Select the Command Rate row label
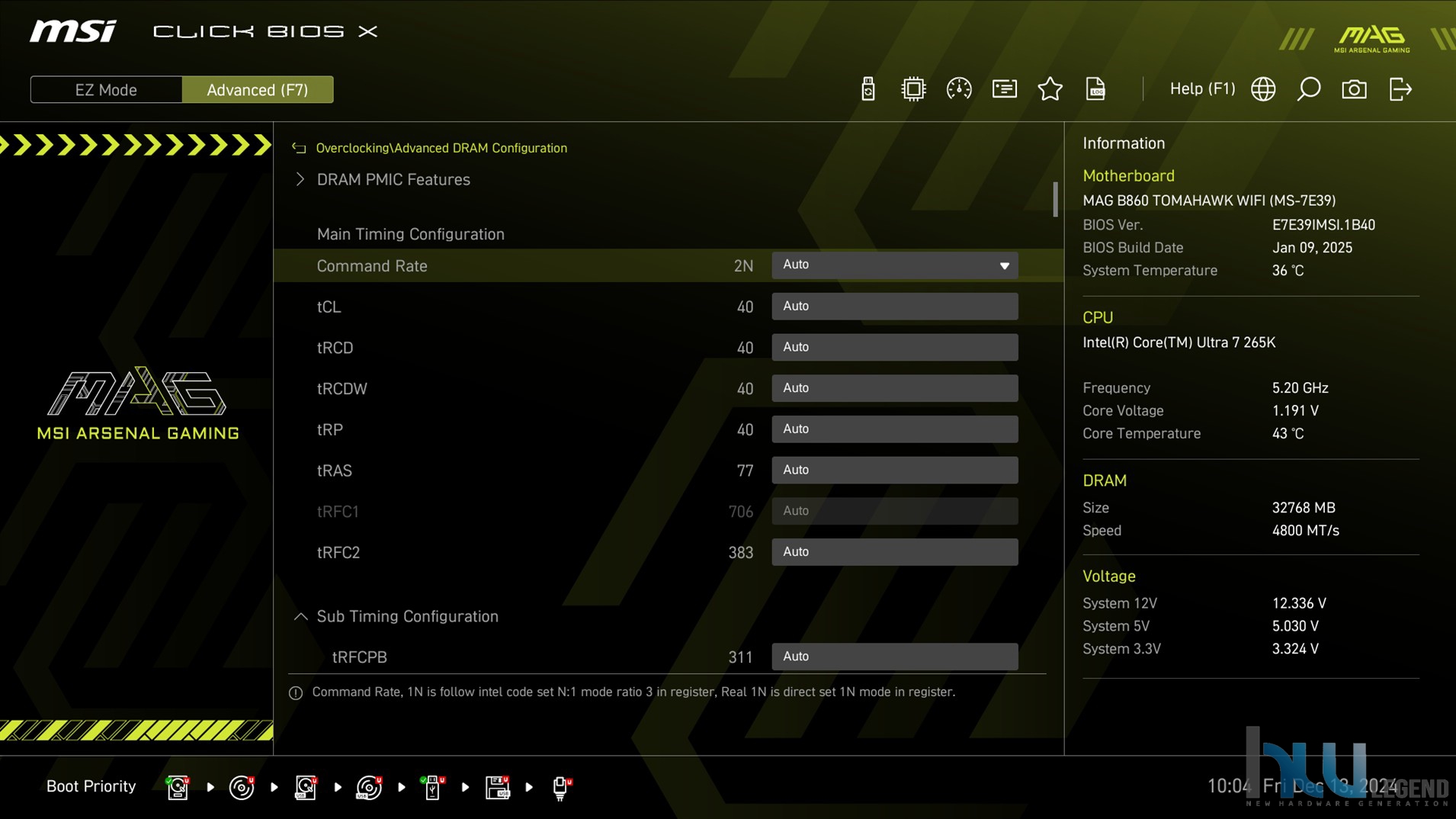 tap(372, 266)
